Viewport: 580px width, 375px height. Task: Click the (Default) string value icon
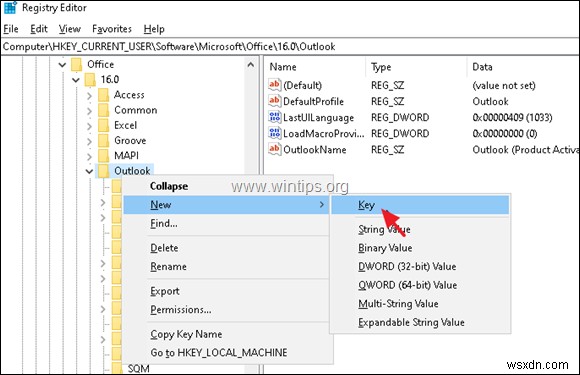274,85
